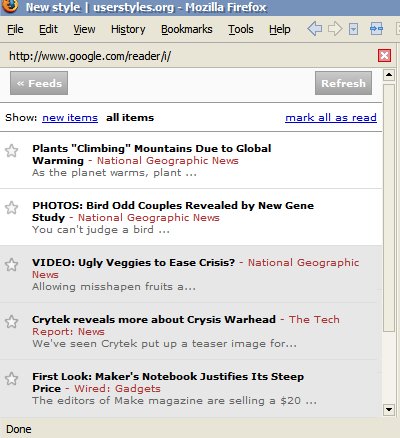Click 'The editors of Make magazine' snippet
The image size is (400, 438).
tap(174, 401)
